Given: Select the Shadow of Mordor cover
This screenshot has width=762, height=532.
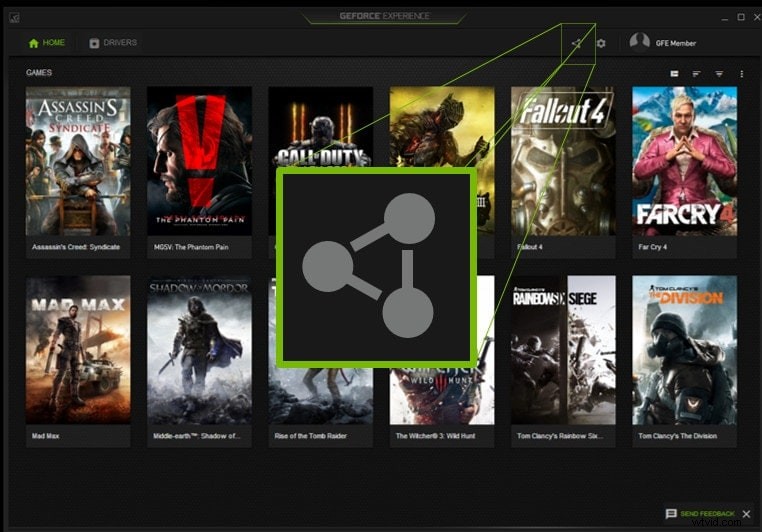Looking at the screenshot, I should 199,350.
